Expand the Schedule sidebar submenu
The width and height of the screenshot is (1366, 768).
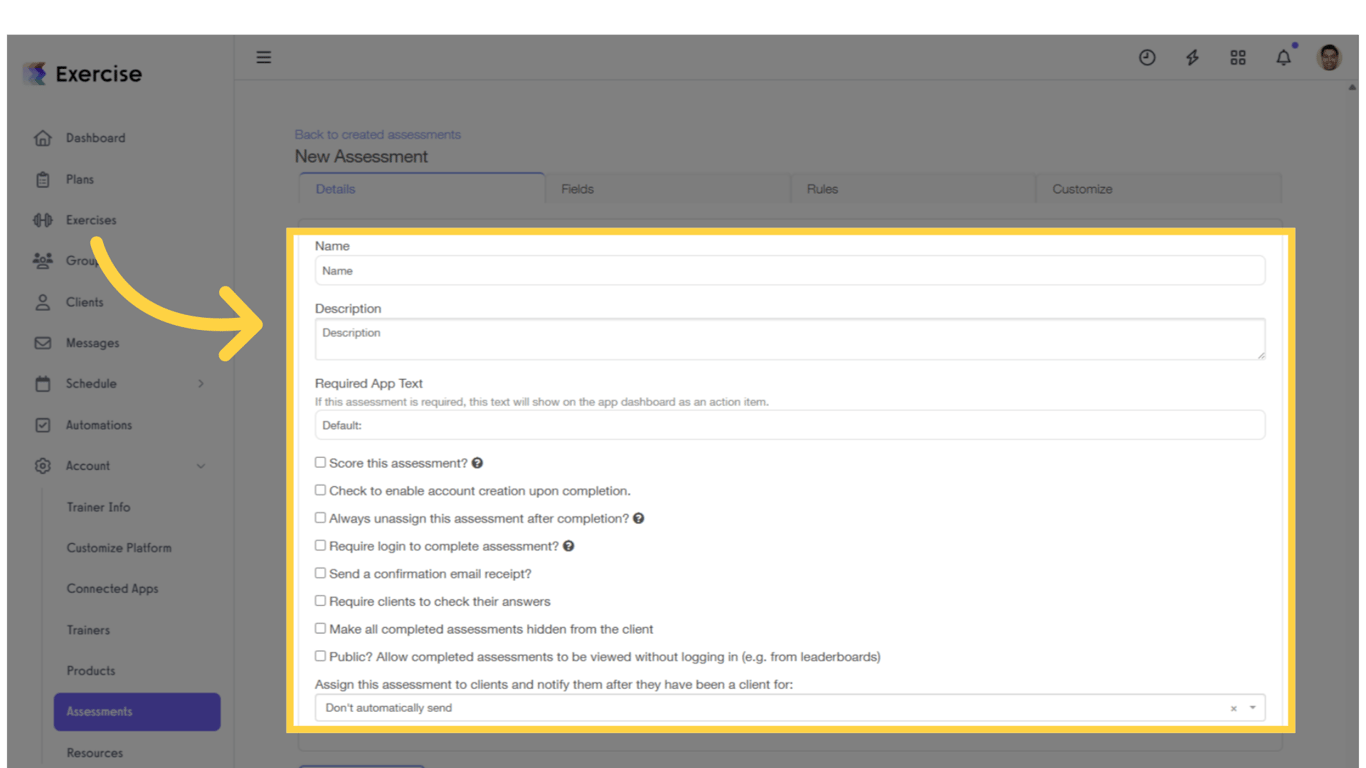[x=200, y=383]
